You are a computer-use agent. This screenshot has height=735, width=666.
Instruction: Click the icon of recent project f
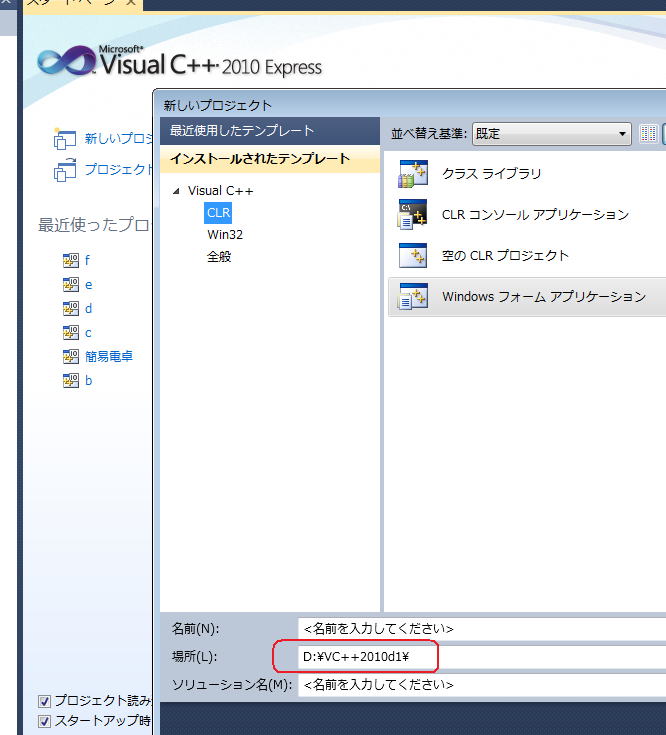coord(71,260)
